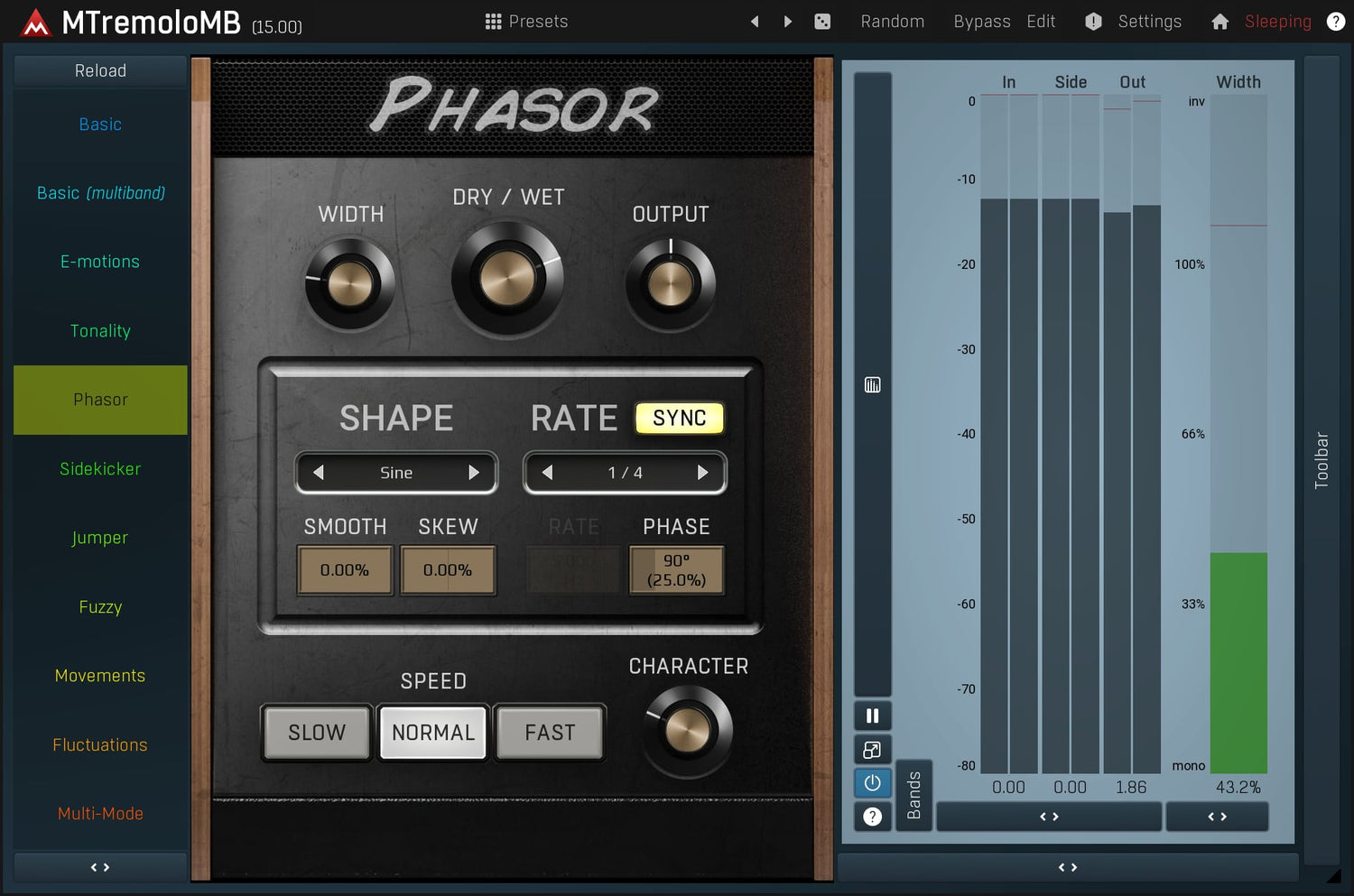
Task: Switch to the Sidekicker device tab
Action: [x=100, y=469]
